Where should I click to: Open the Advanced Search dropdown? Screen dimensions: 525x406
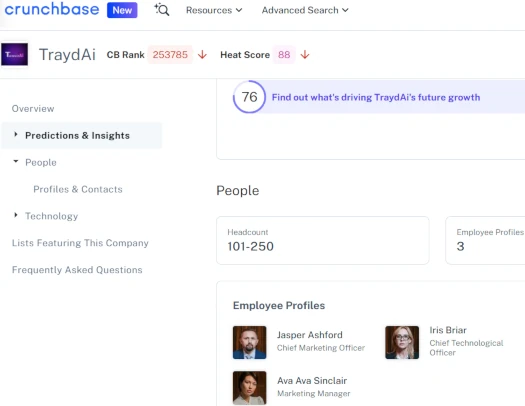coord(305,10)
